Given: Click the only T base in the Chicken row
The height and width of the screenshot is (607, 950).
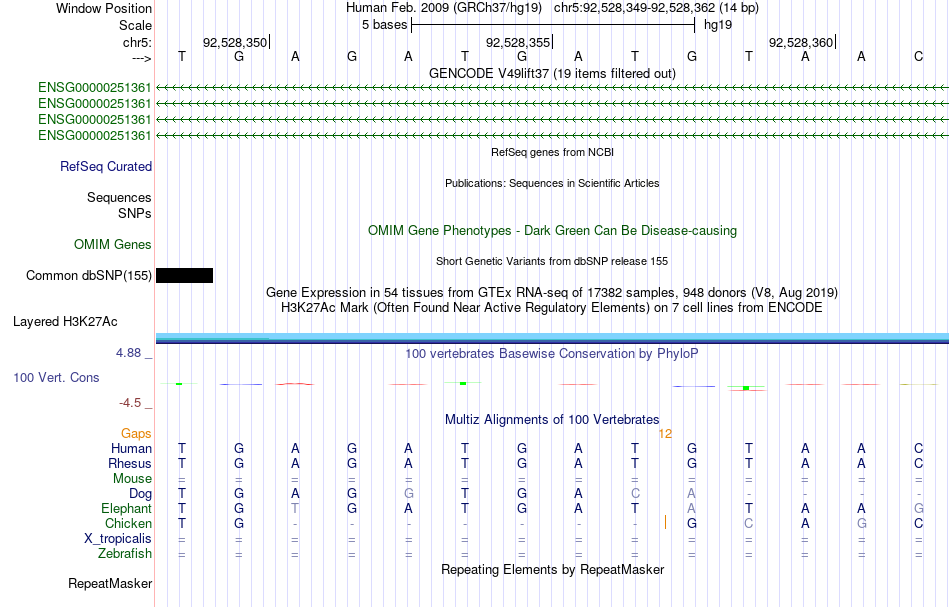Looking at the screenshot, I should point(182,523).
